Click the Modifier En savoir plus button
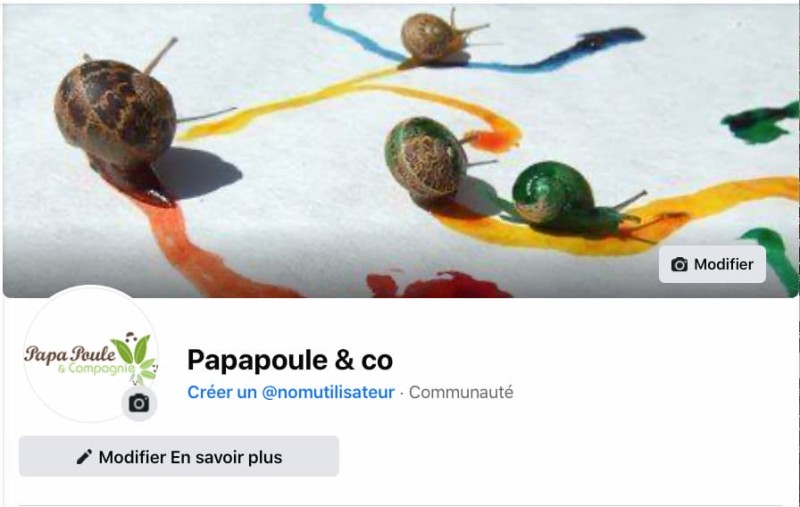Viewport: 800px width, 507px height. click(x=179, y=457)
